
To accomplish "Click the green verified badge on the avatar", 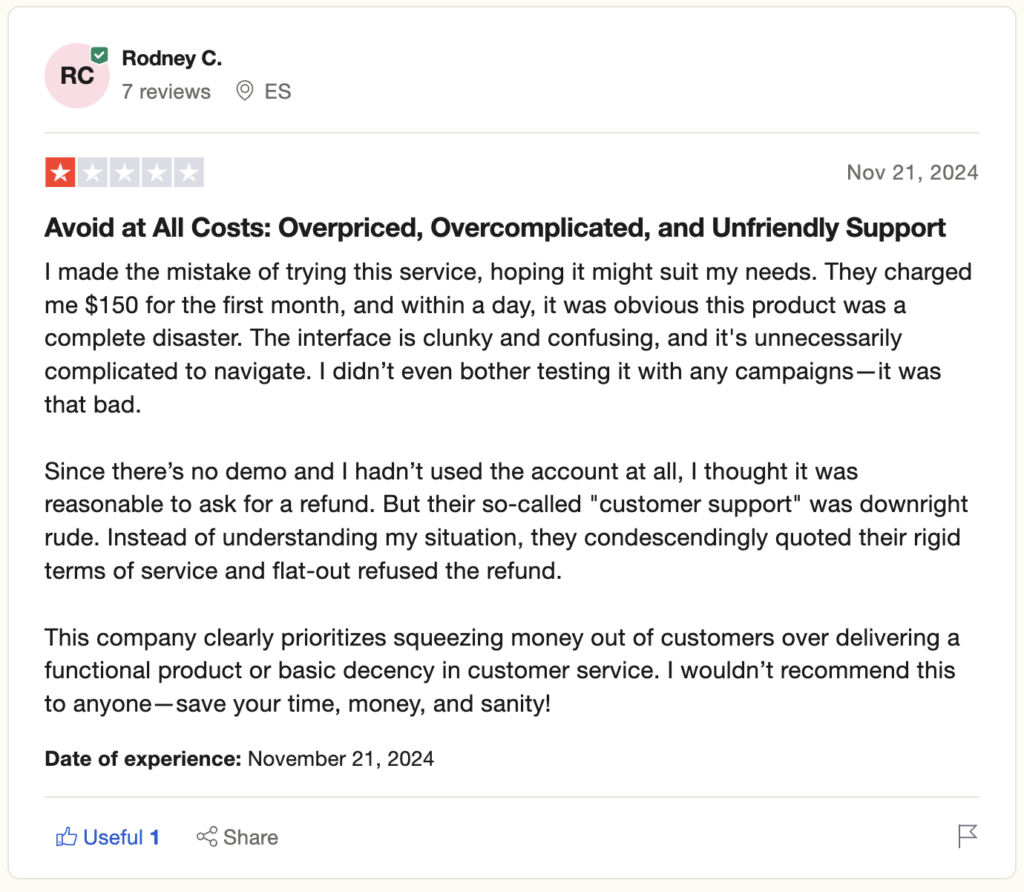I will [x=99, y=55].
